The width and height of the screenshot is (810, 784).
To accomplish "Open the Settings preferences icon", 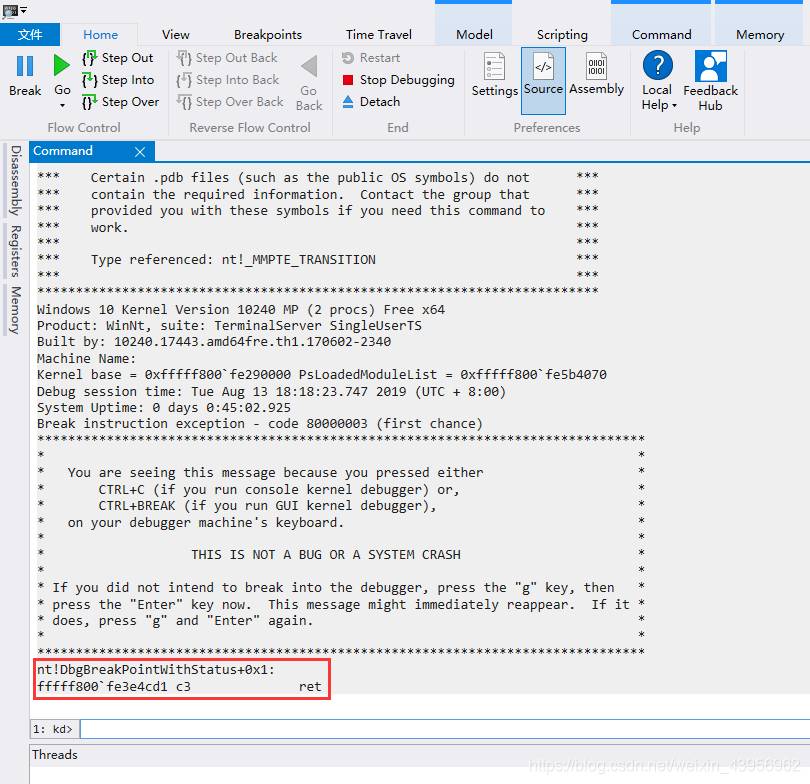I will [494, 75].
